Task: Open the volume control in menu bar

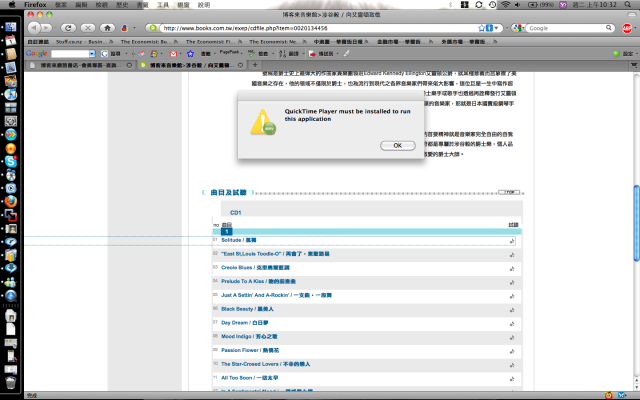Action: (518, 4)
